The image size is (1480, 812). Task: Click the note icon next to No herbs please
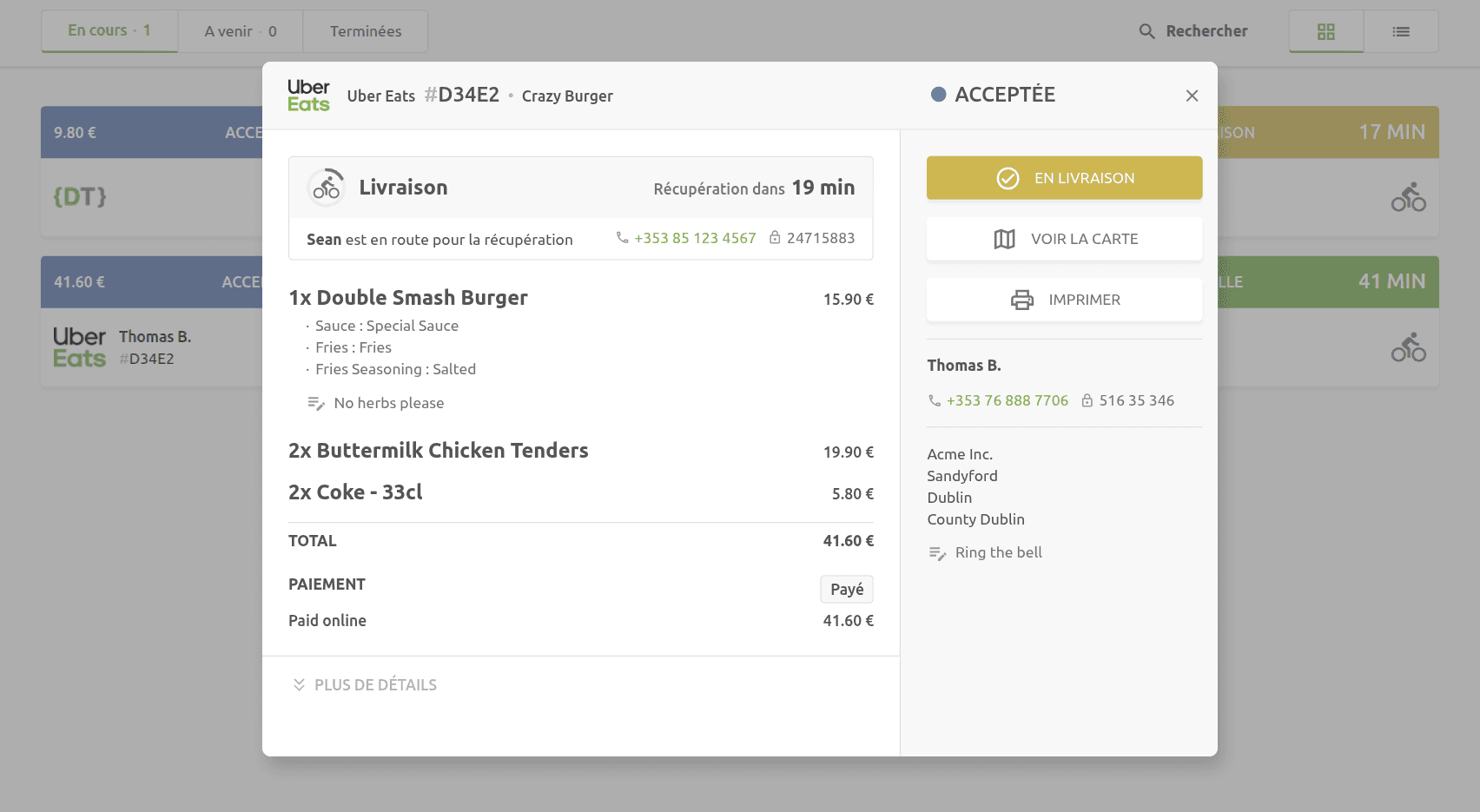tap(314, 402)
